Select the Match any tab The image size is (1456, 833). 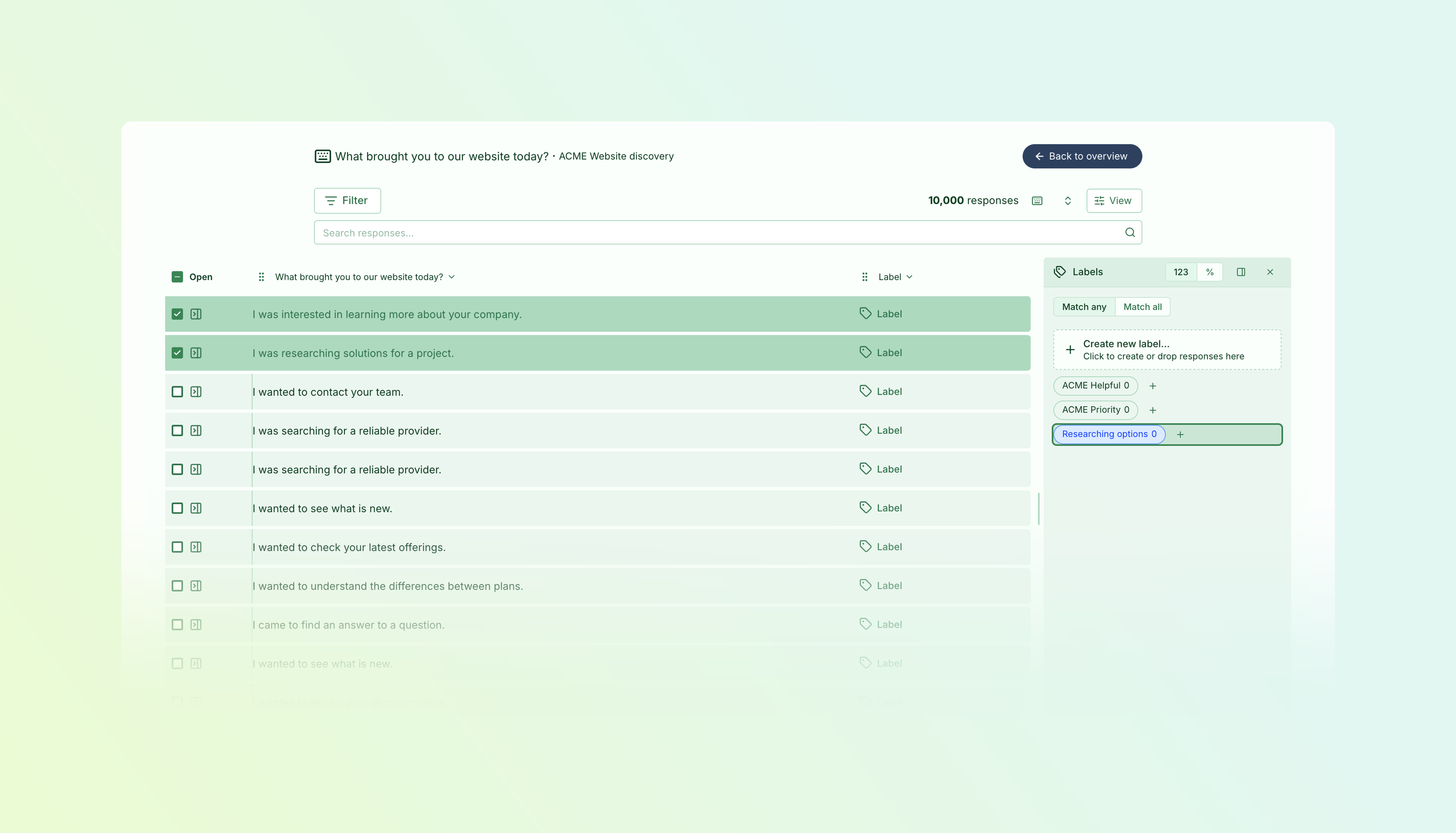tap(1084, 307)
